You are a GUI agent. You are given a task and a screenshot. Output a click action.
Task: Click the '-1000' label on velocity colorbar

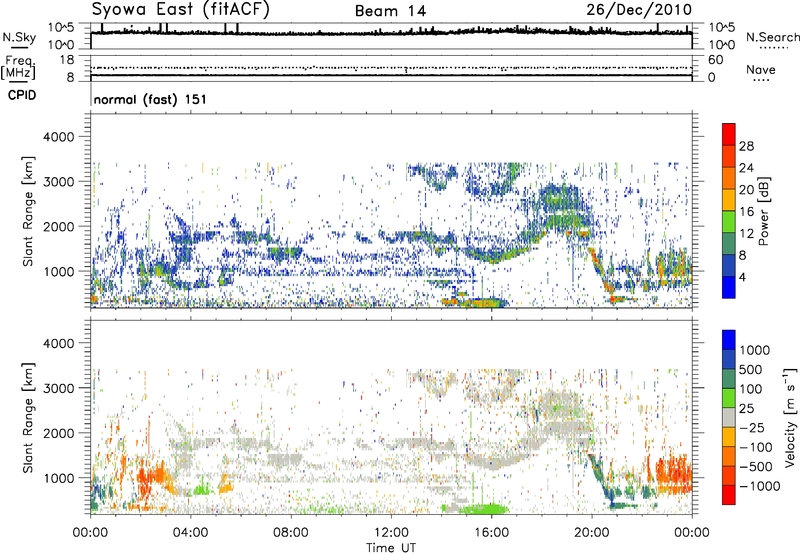[760, 486]
